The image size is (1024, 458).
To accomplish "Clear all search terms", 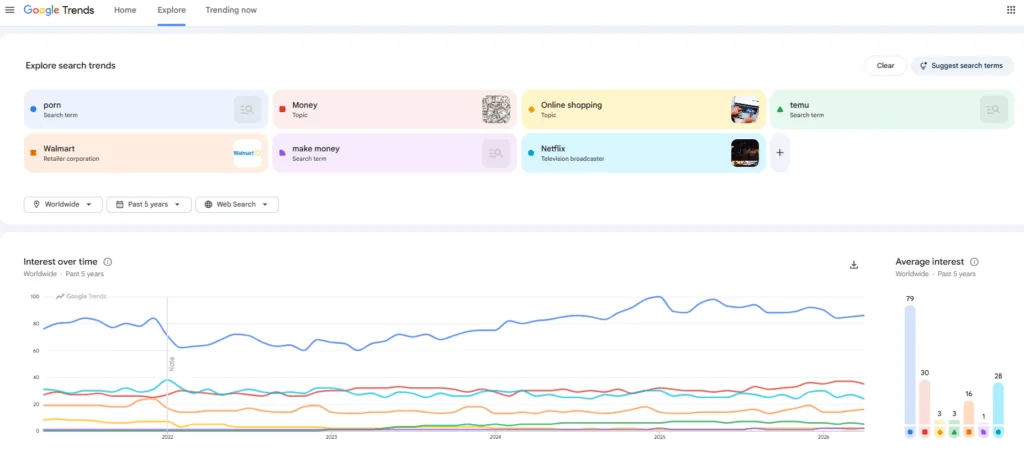I will [x=886, y=65].
